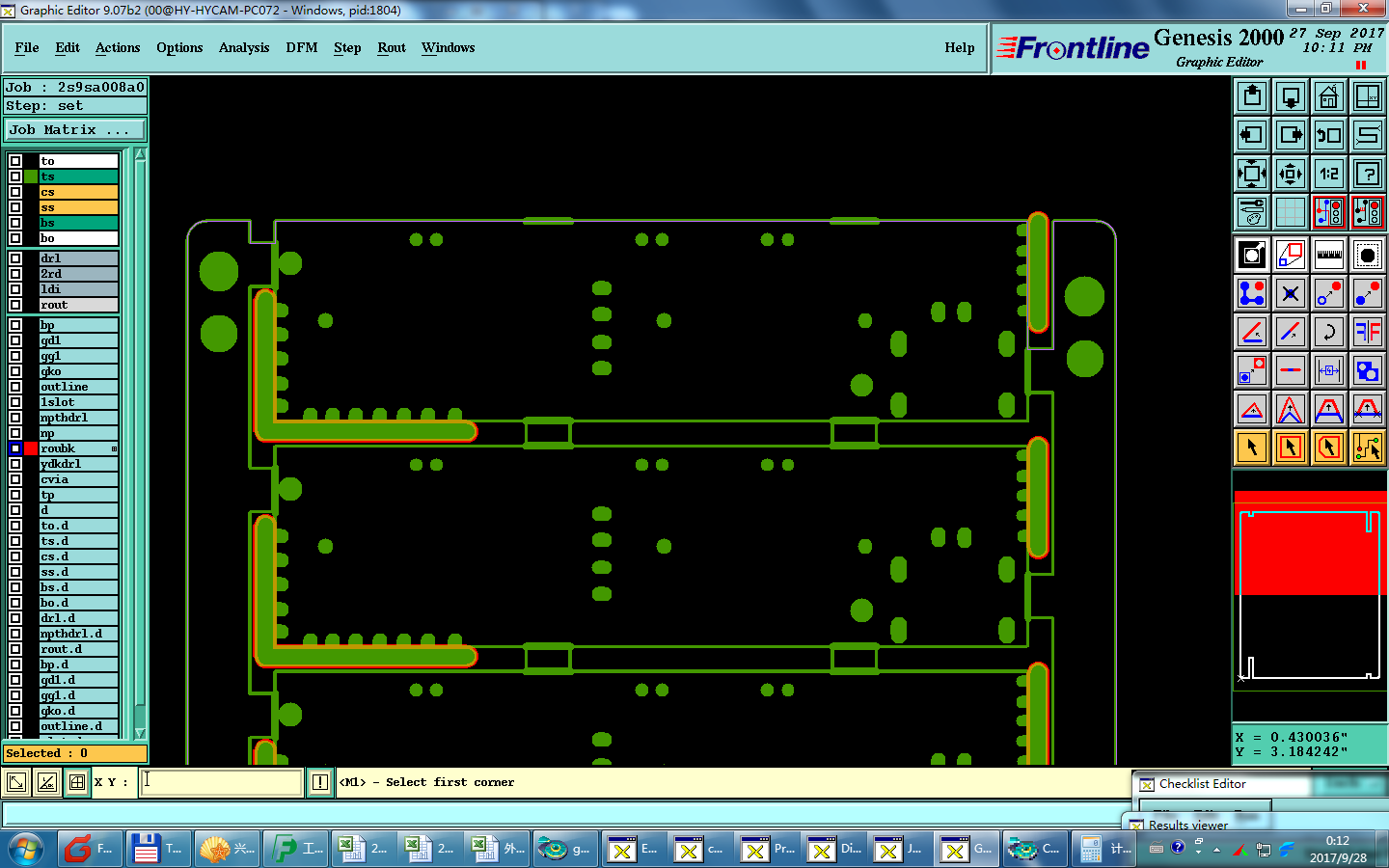The height and width of the screenshot is (868, 1389).
Task: Open the Edit menu
Action: pos(68,47)
